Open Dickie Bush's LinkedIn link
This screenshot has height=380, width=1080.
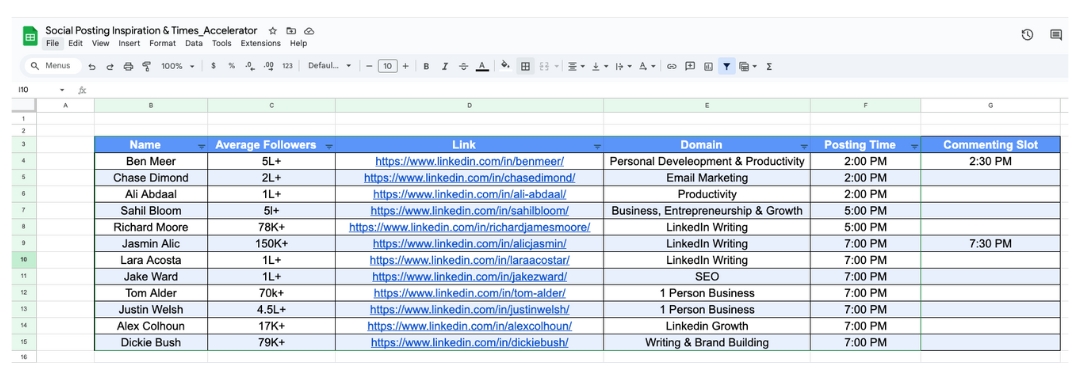(470, 343)
